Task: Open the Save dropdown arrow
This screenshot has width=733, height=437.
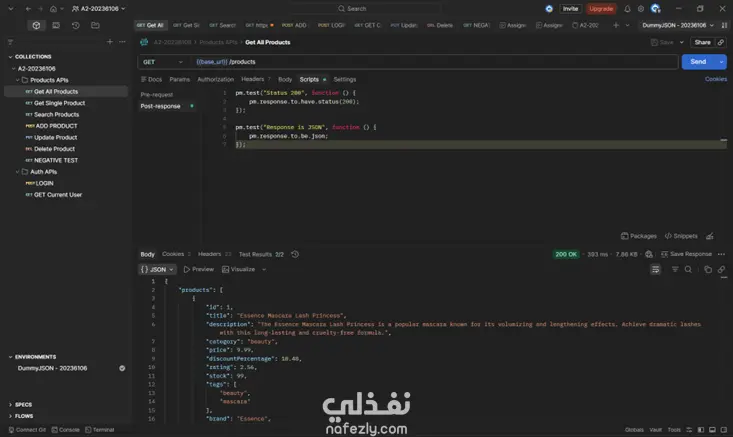Action: point(682,42)
